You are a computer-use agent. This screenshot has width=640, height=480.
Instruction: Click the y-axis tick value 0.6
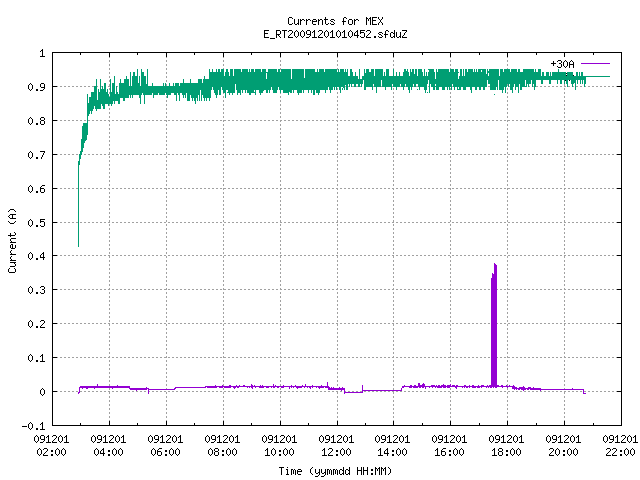pyautogui.click(x=37, y=189)
